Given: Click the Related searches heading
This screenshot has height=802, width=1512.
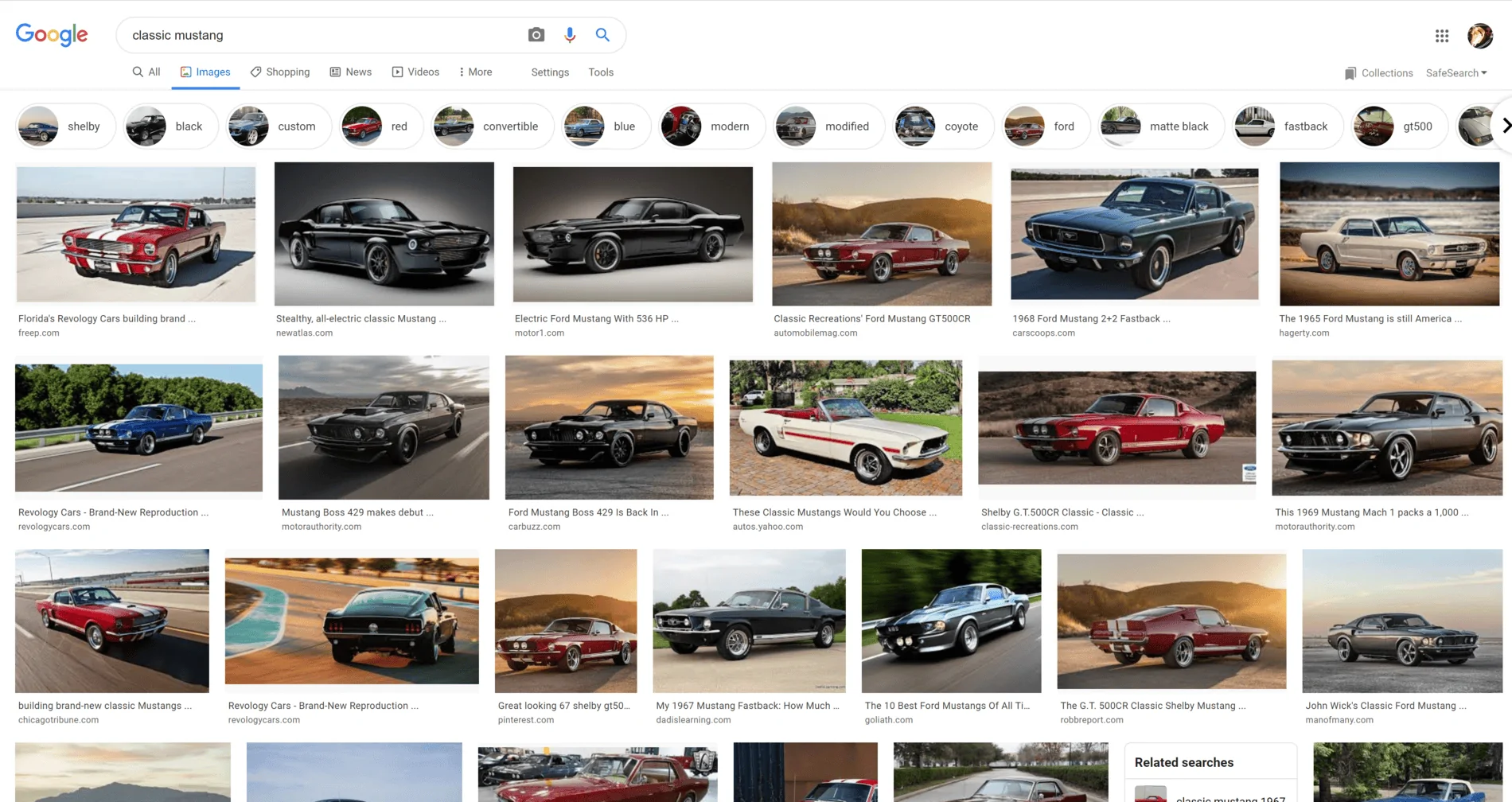Looking at the screenshot, I should [x=1184, y=762].
